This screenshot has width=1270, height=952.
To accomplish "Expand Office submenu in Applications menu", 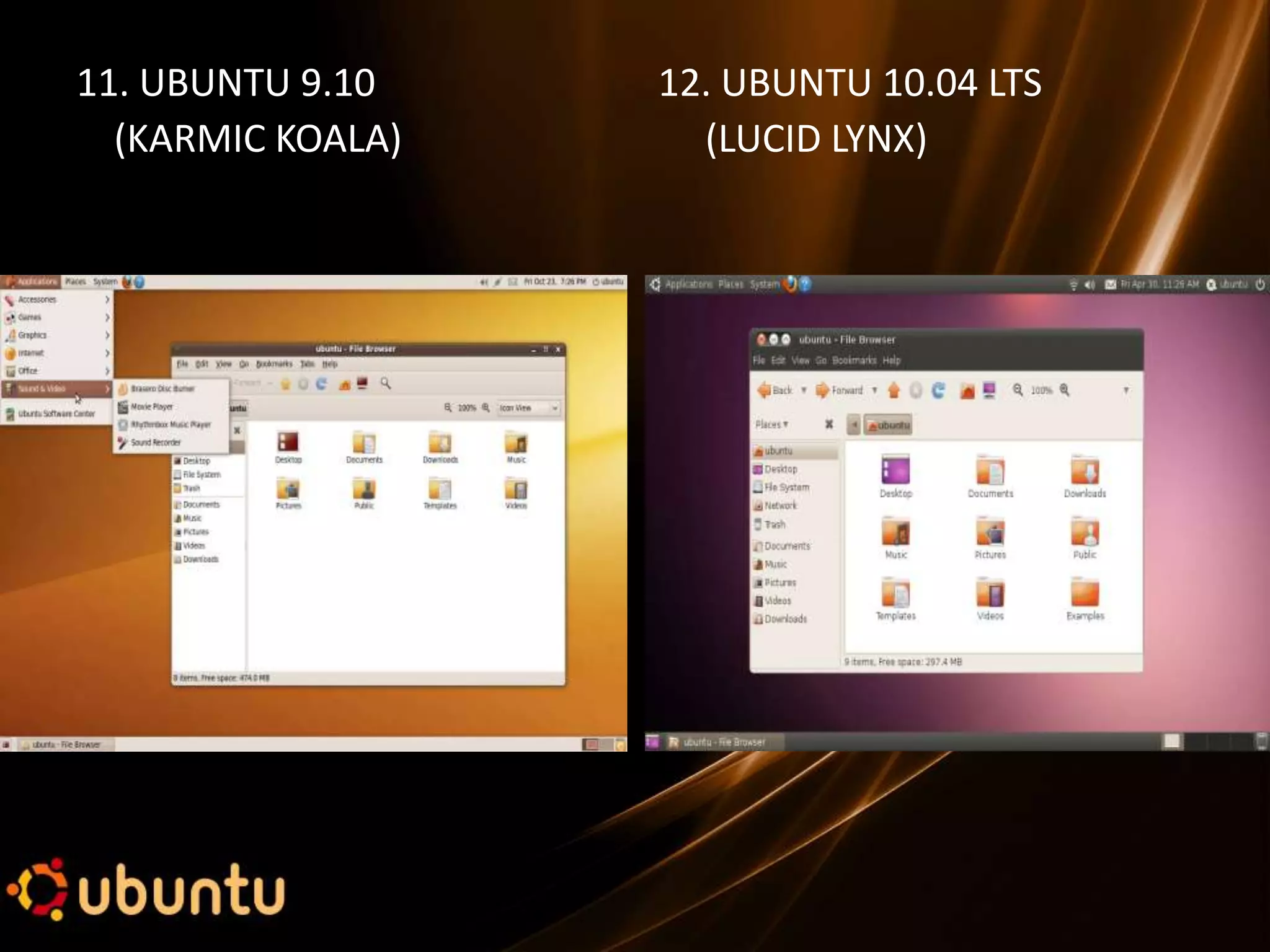I will 56,371.
